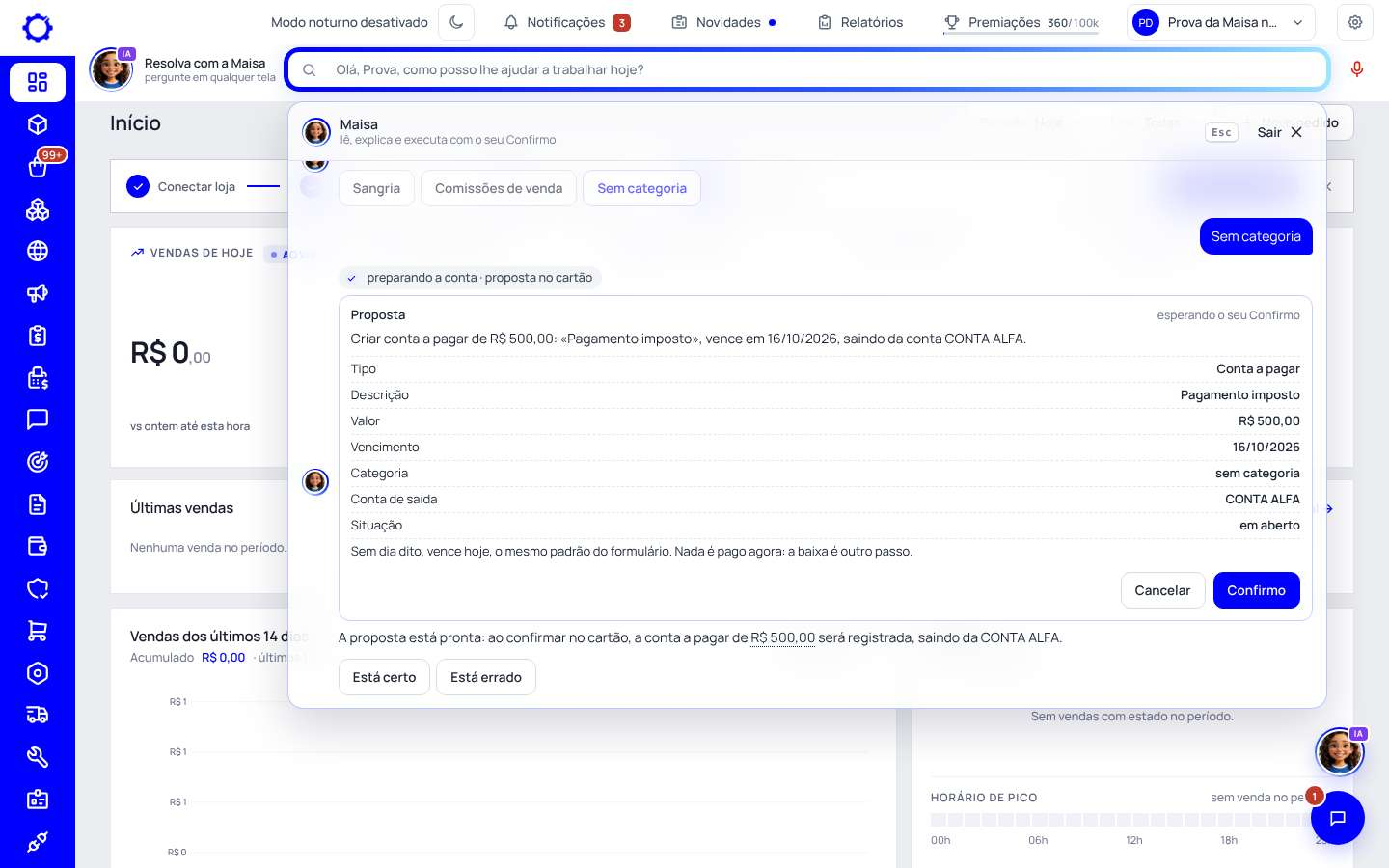Viewport: 1389px width, 868px height.
Task: Open the shield icon in sidebar
Action: pos(38,588)
